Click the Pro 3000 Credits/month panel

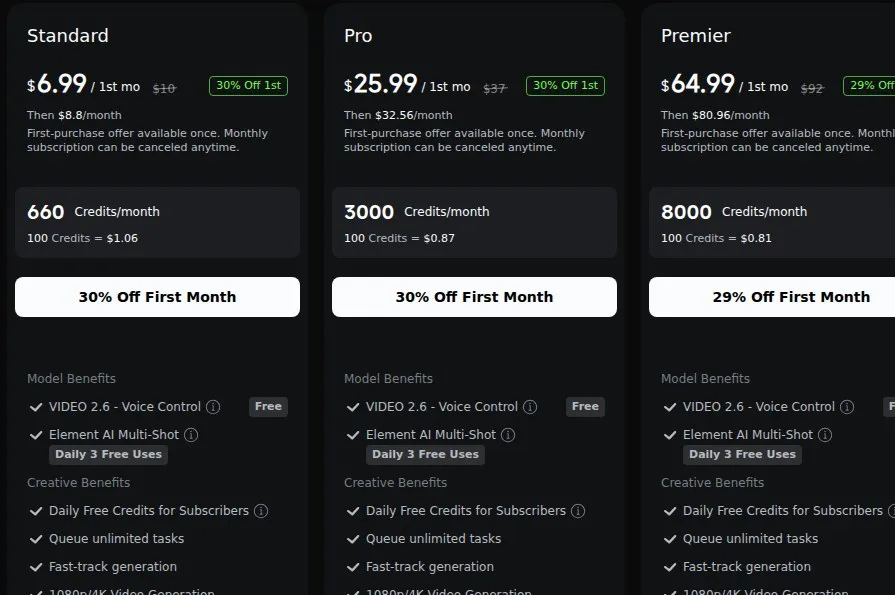[x=474, y=223]
